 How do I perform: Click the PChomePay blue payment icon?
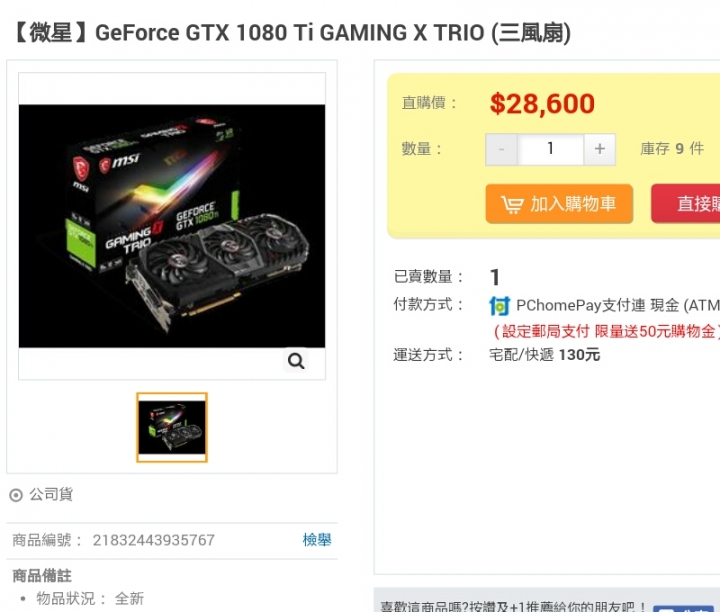(500, 306)
